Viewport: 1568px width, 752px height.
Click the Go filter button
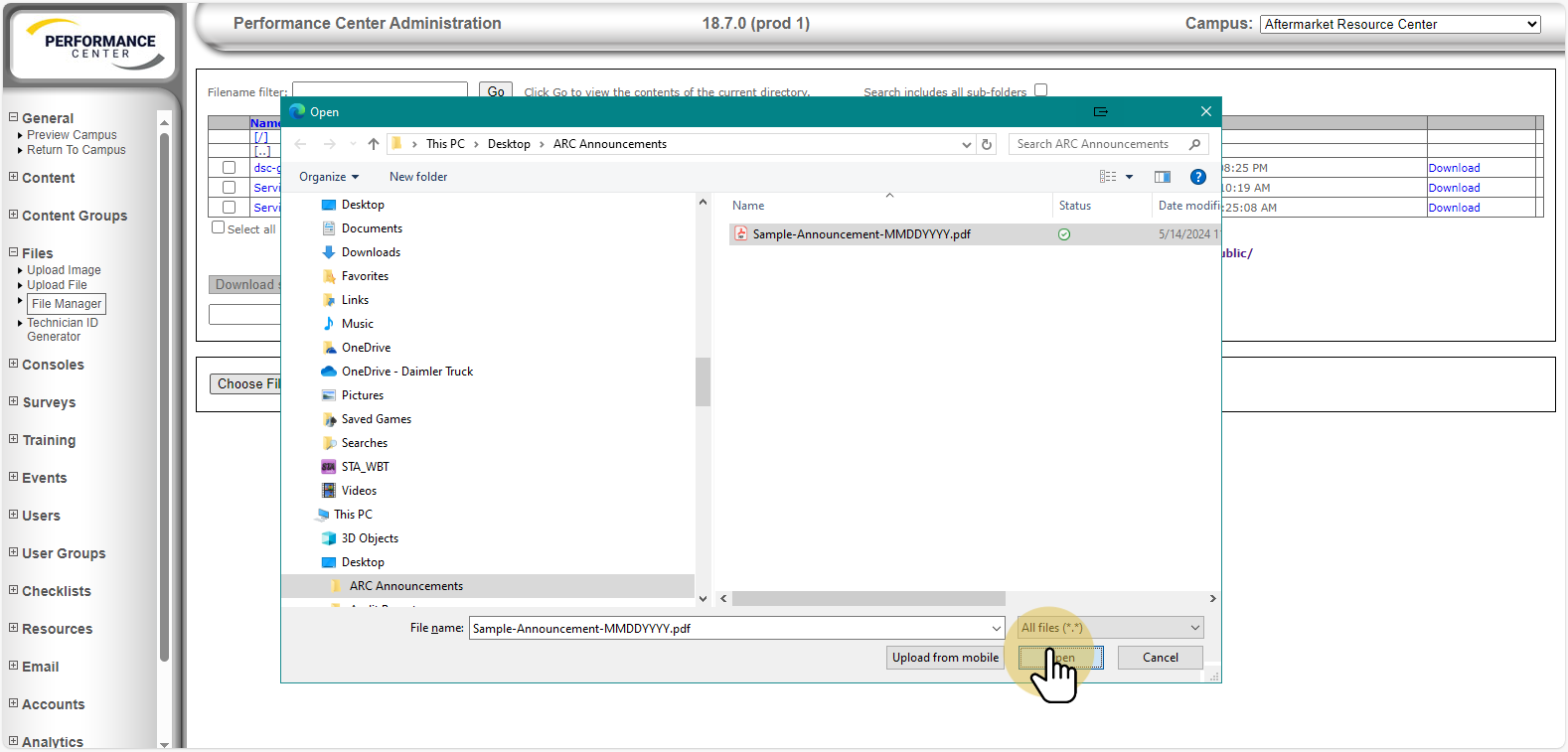[496, 91]
